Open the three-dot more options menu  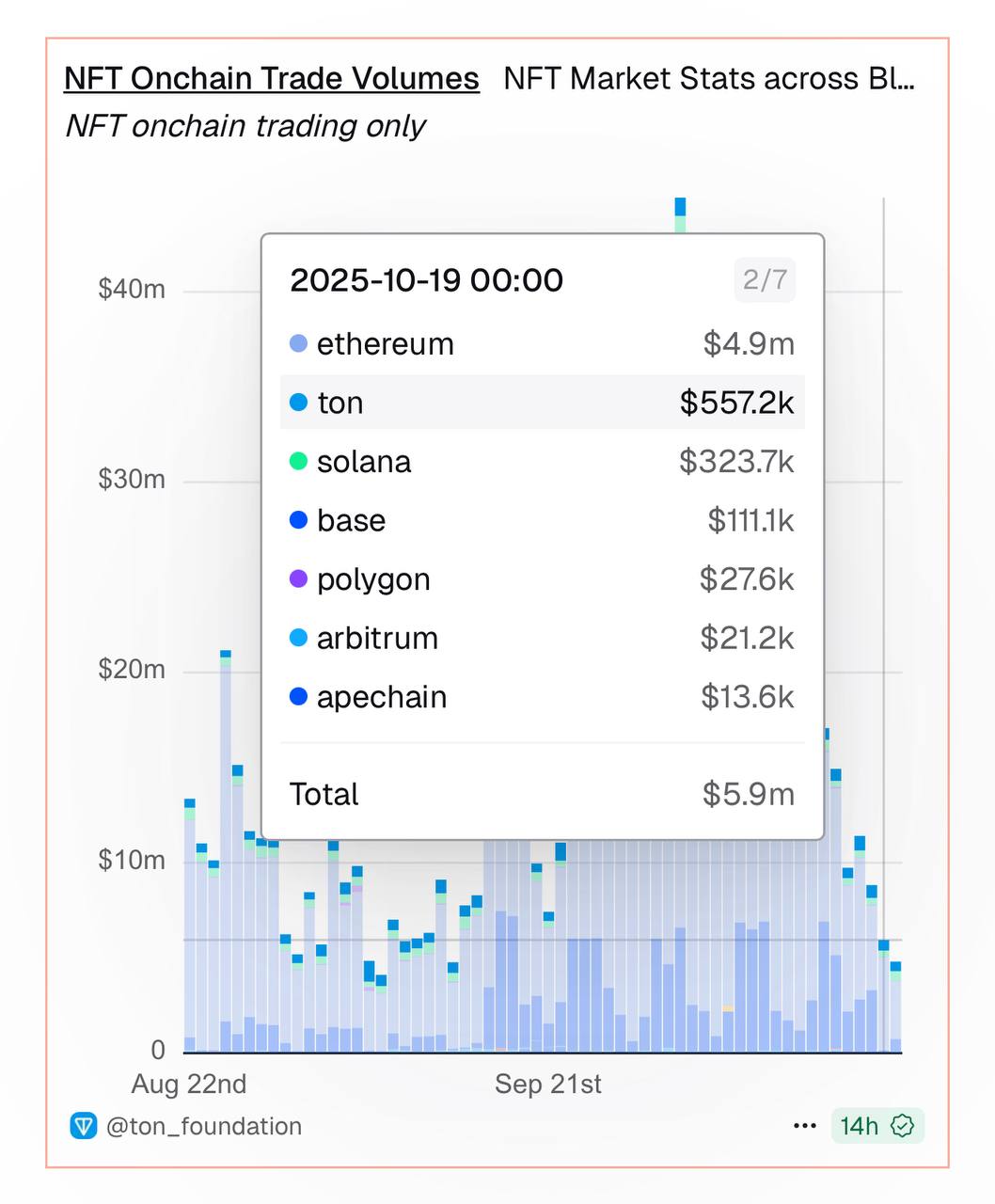[804, 1126]
